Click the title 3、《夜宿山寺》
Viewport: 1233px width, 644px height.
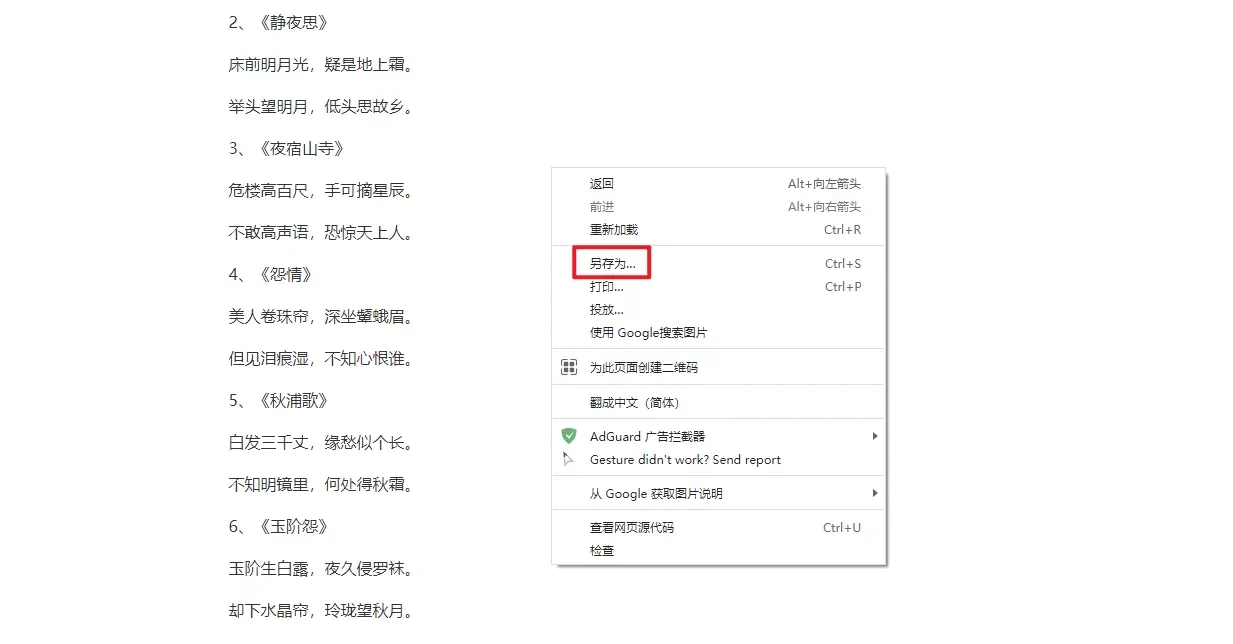coord(287,149)
